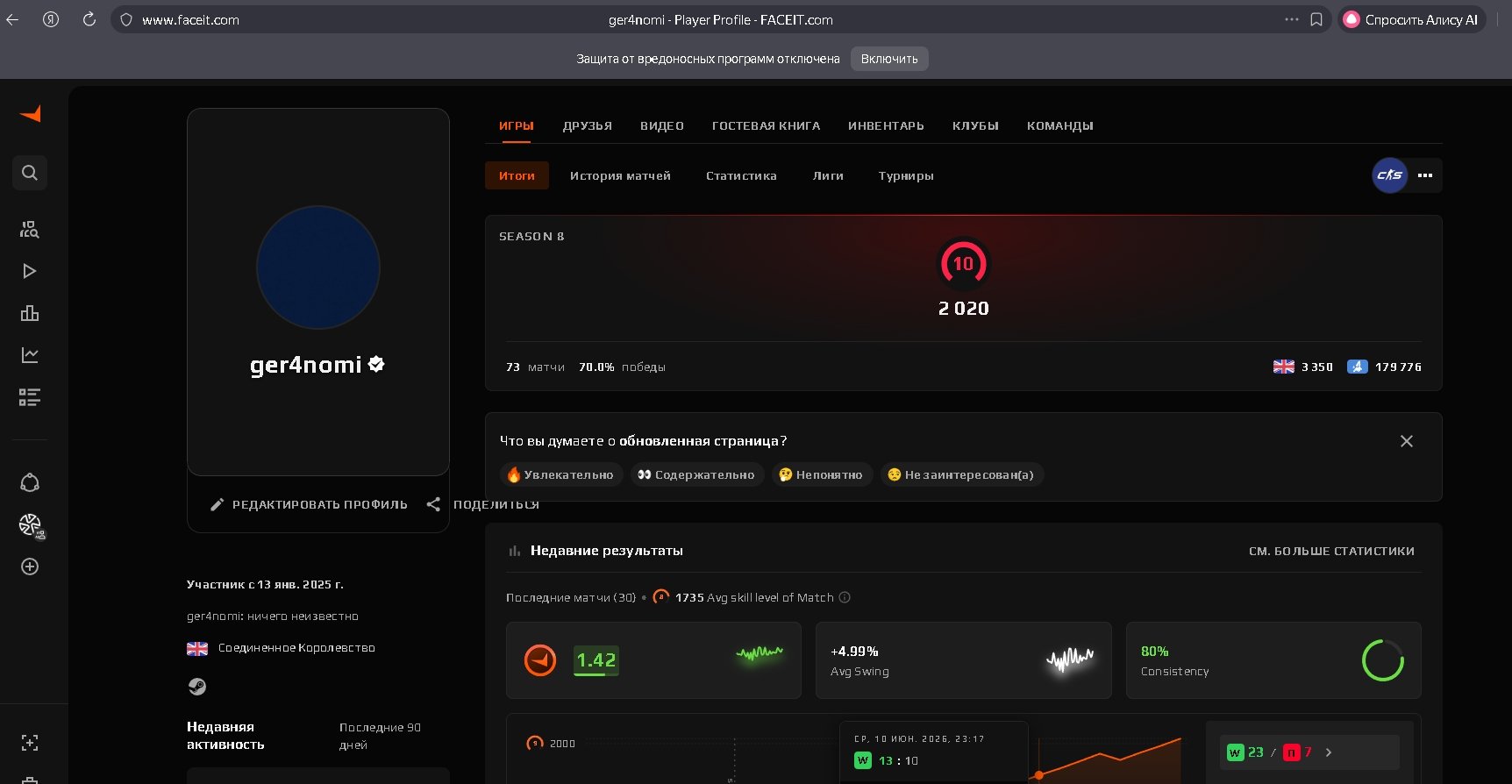
Task: Open the ГОСТЕВАЯ КНИГА tab
Action: pos(767,125)
